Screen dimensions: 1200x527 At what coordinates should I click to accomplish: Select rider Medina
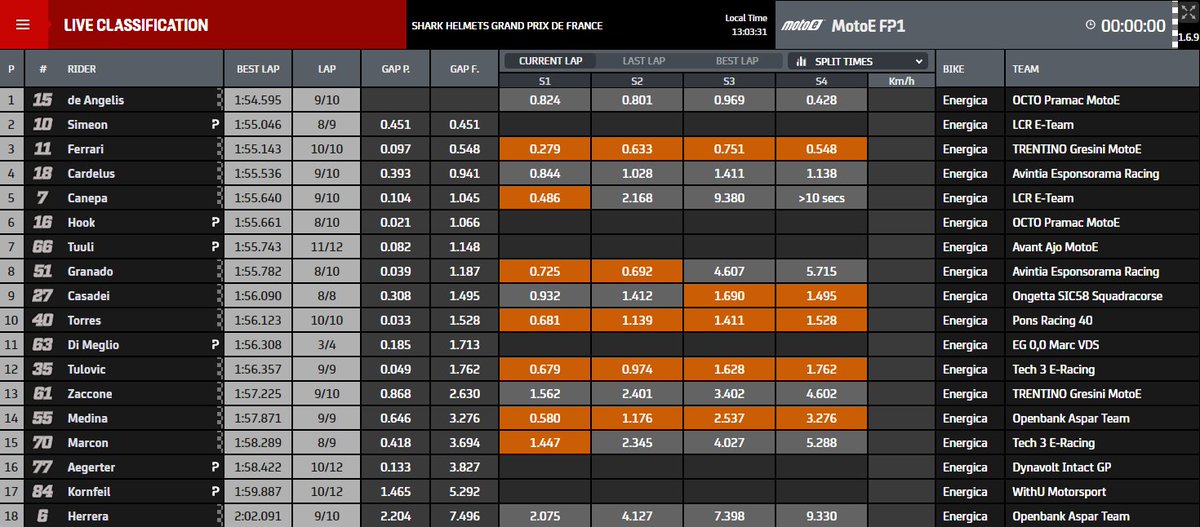[88, 418]
